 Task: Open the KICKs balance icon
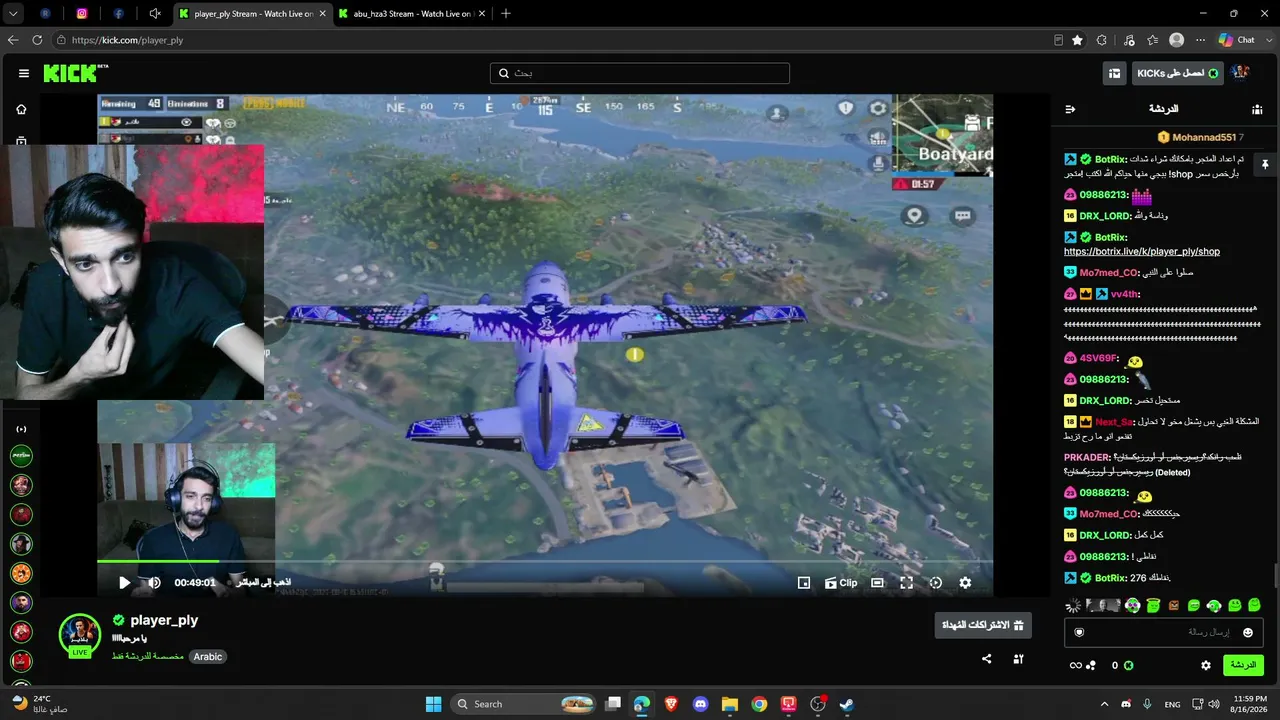coord(1128,665)
